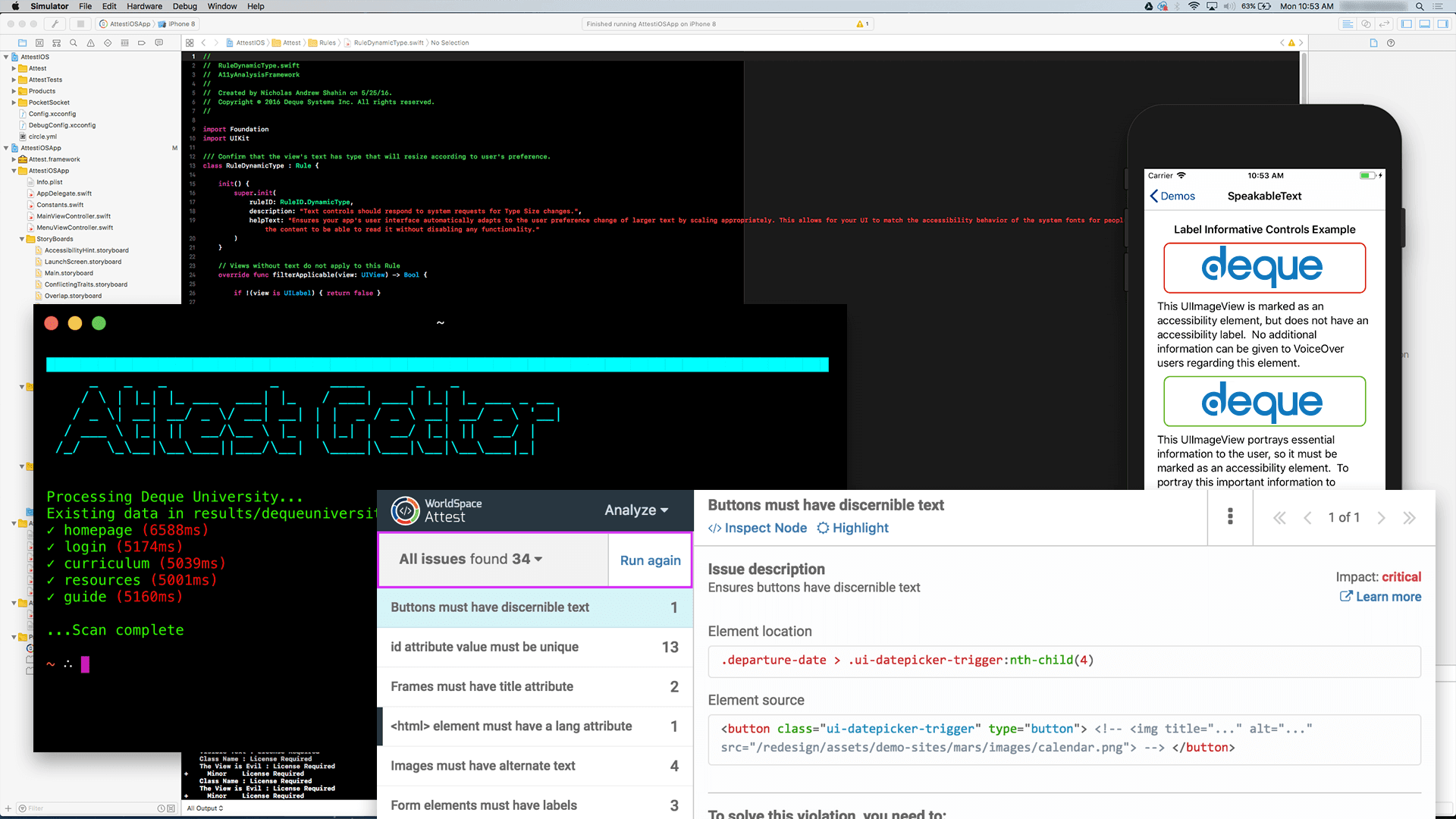The width and height of the screenshot is (1456, 819).
Task: Open the Hardware menu
Action: coord(145,6)
